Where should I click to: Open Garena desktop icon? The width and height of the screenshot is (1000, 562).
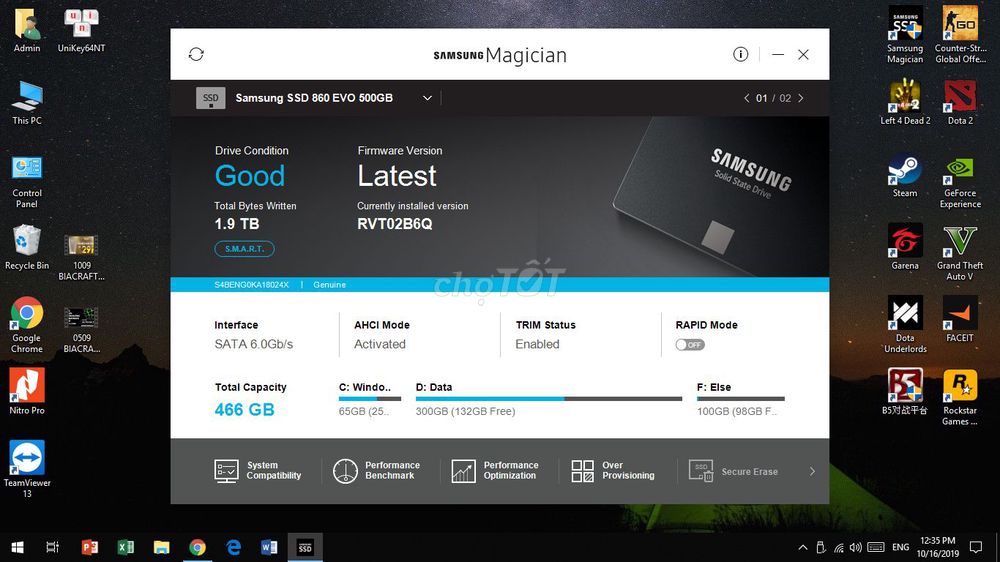click(x=905, y=247)
